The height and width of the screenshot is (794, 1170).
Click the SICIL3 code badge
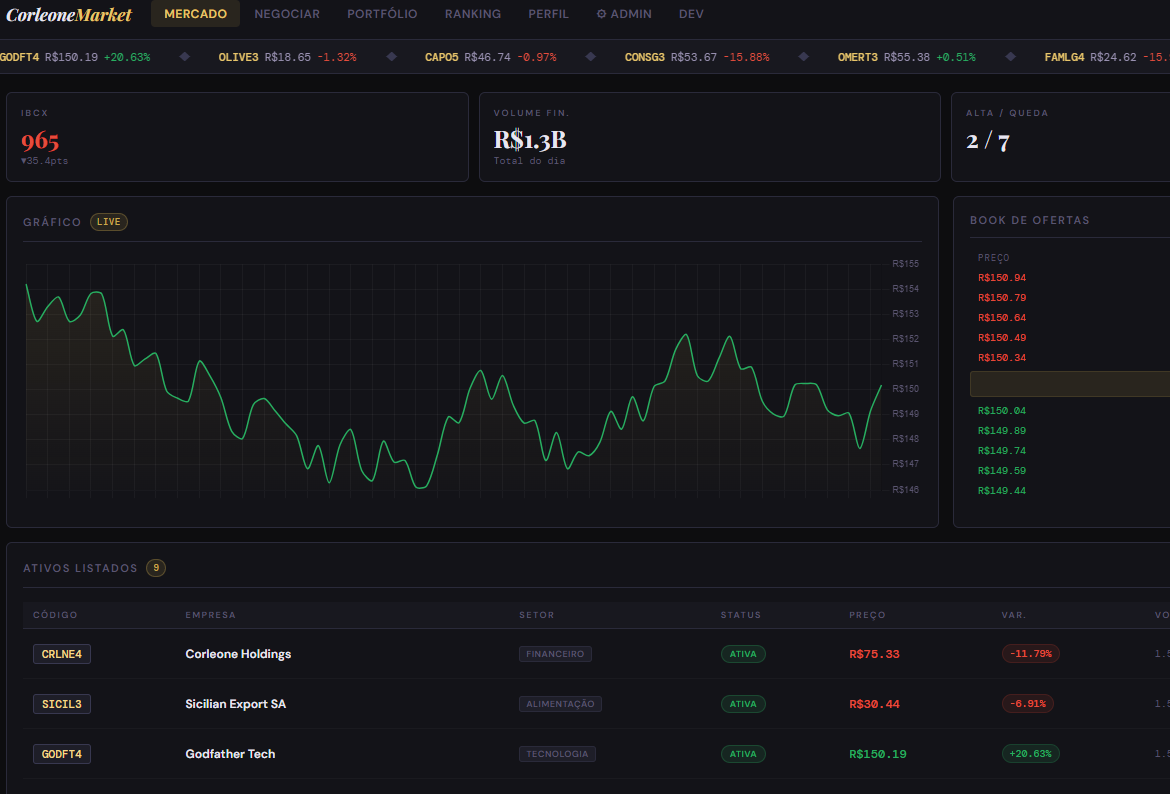coord(62,704)
